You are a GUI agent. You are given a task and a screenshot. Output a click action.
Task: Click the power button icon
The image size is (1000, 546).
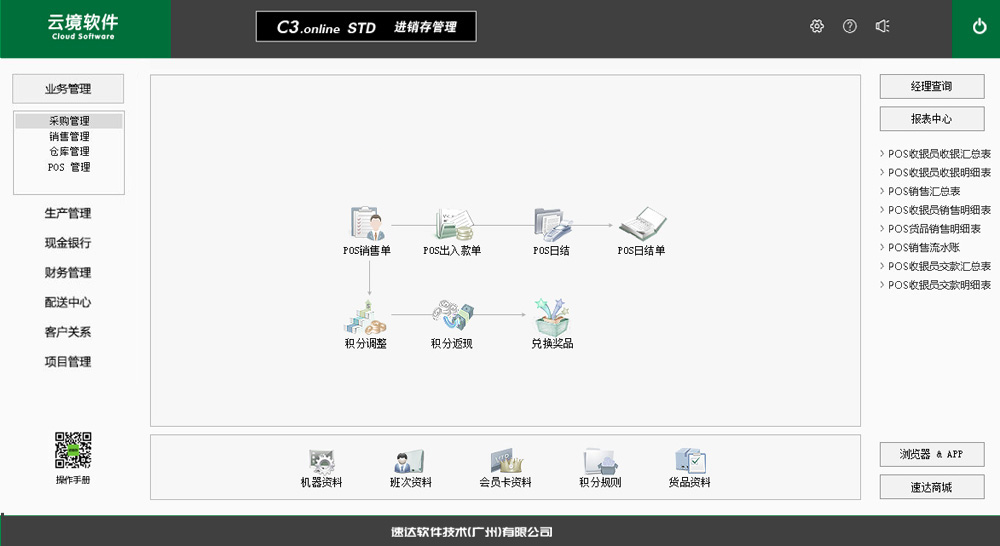(x=980, y=27)
